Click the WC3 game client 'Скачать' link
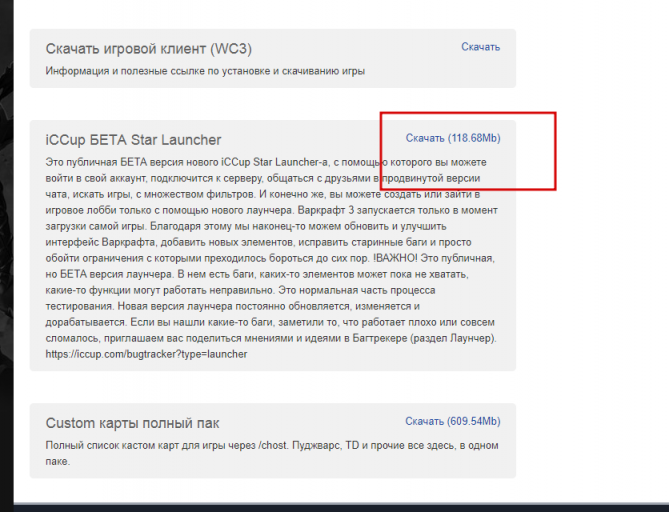Image resolution: width=669 pixels, height=512 pixels. pos(480,47)
